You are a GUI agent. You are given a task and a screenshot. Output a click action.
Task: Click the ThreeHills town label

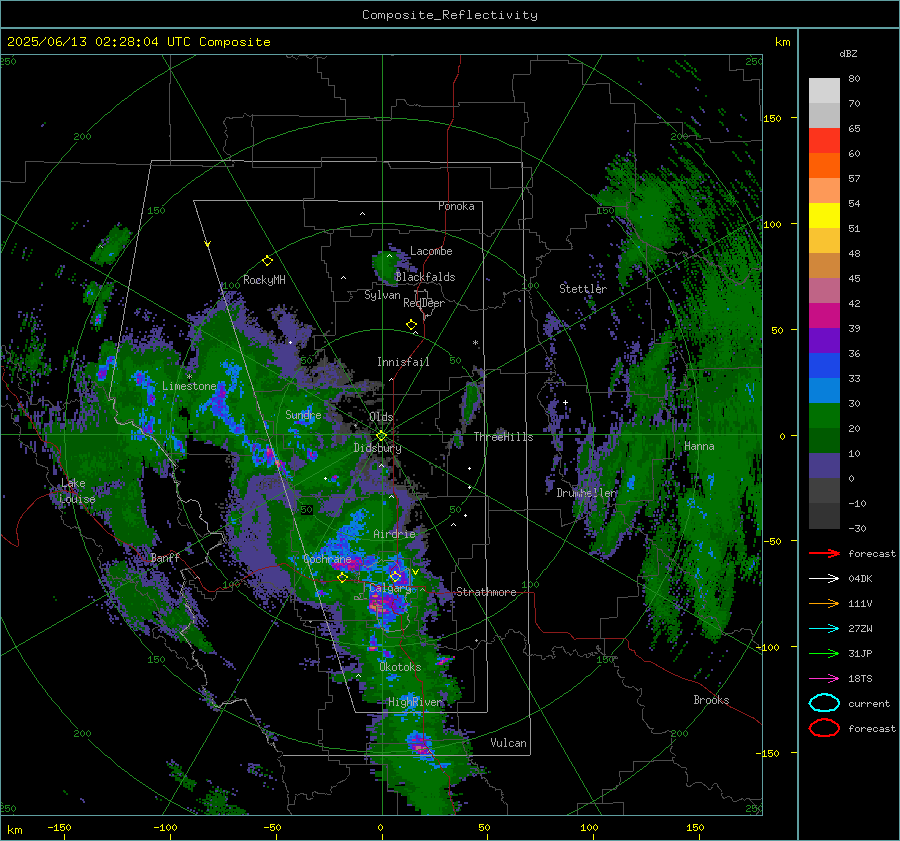click(503, 437)
